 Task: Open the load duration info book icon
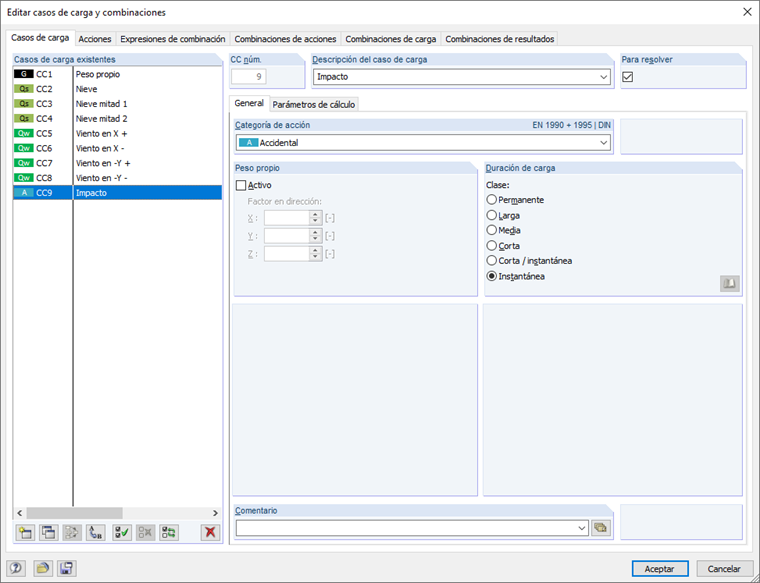[729, 284]
